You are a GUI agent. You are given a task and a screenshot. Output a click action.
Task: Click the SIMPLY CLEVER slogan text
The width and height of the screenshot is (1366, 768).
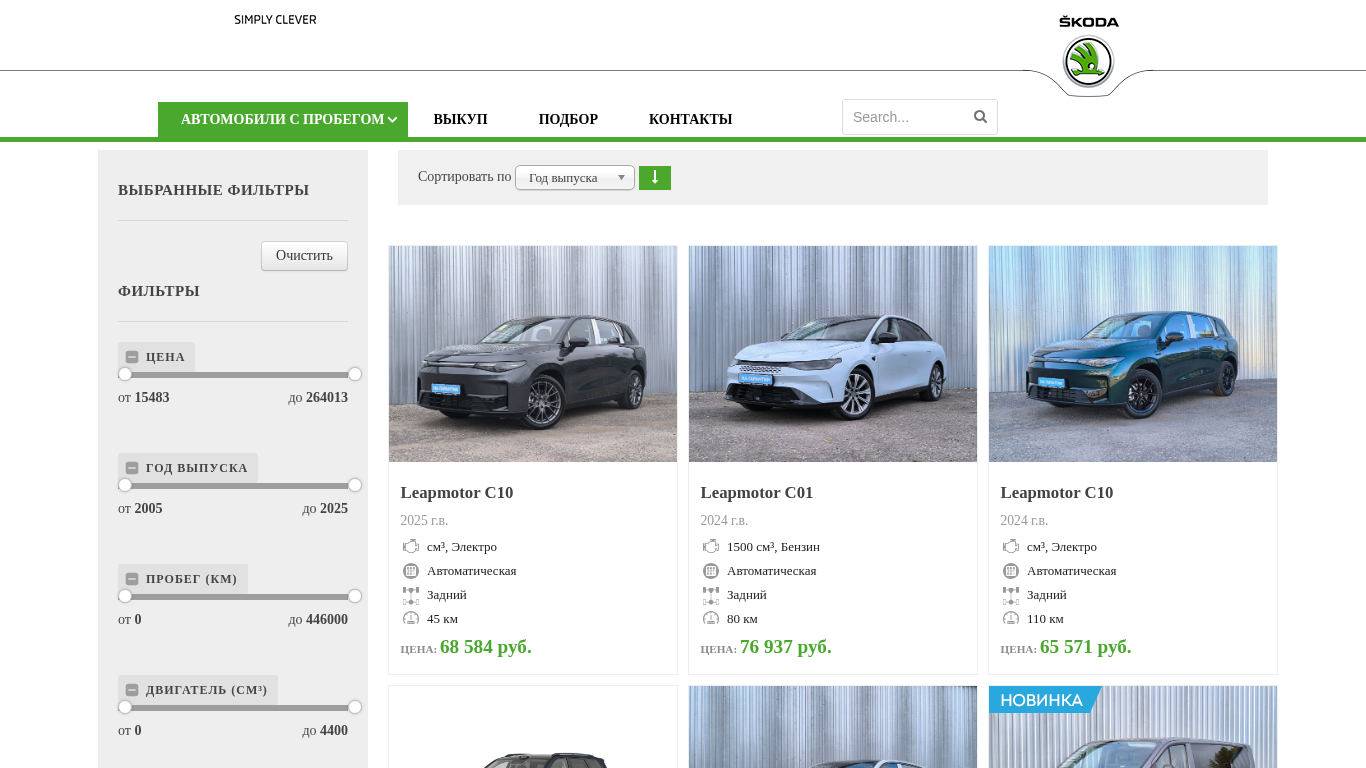click(x=275, y=20)
